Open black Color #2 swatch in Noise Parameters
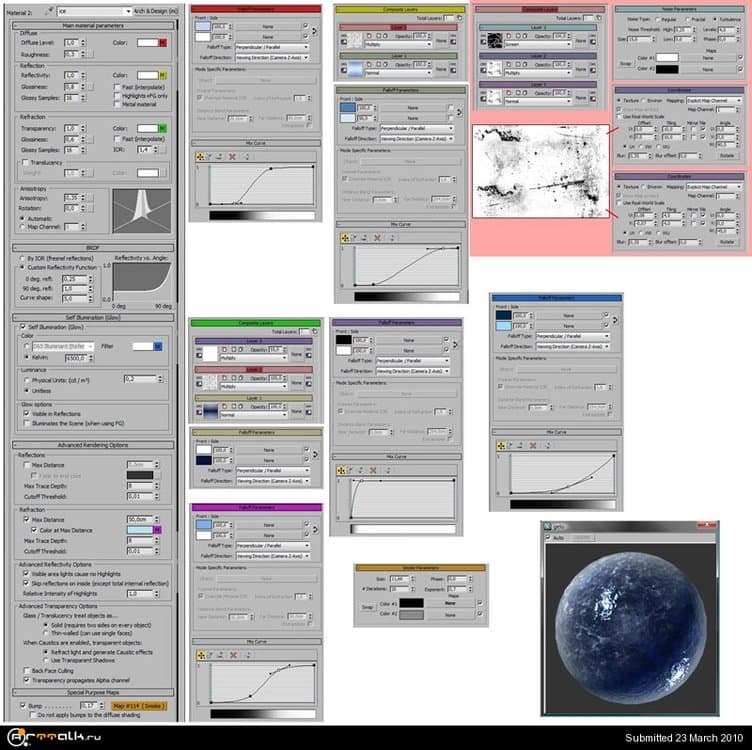Screen dimensions: 752x750 (667, 70)
